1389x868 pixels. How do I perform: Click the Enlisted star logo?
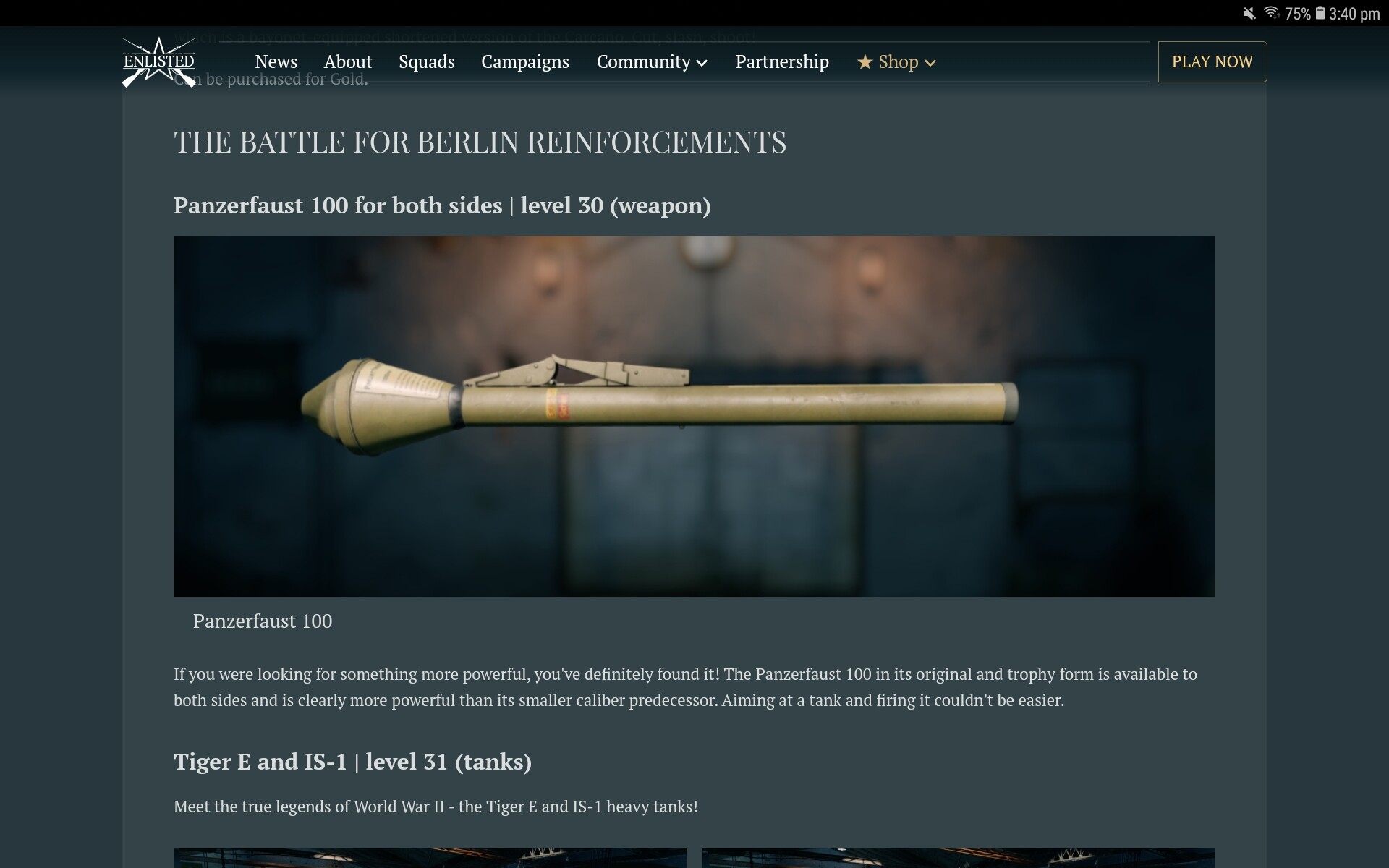[x=159, y=62]
